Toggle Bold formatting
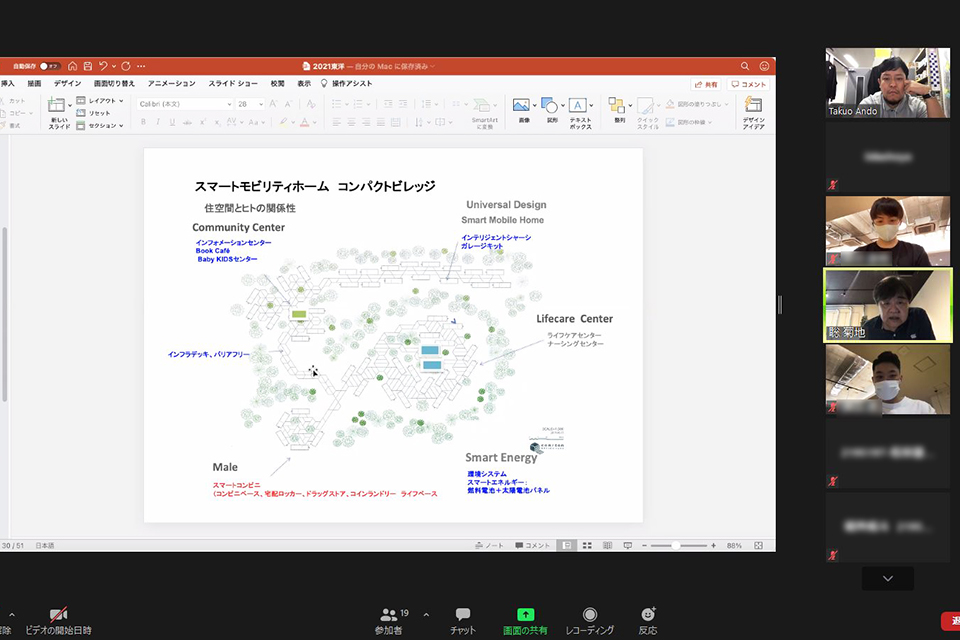Image resolution: width=960 pixels, height=640 pixels. (143, 122)
